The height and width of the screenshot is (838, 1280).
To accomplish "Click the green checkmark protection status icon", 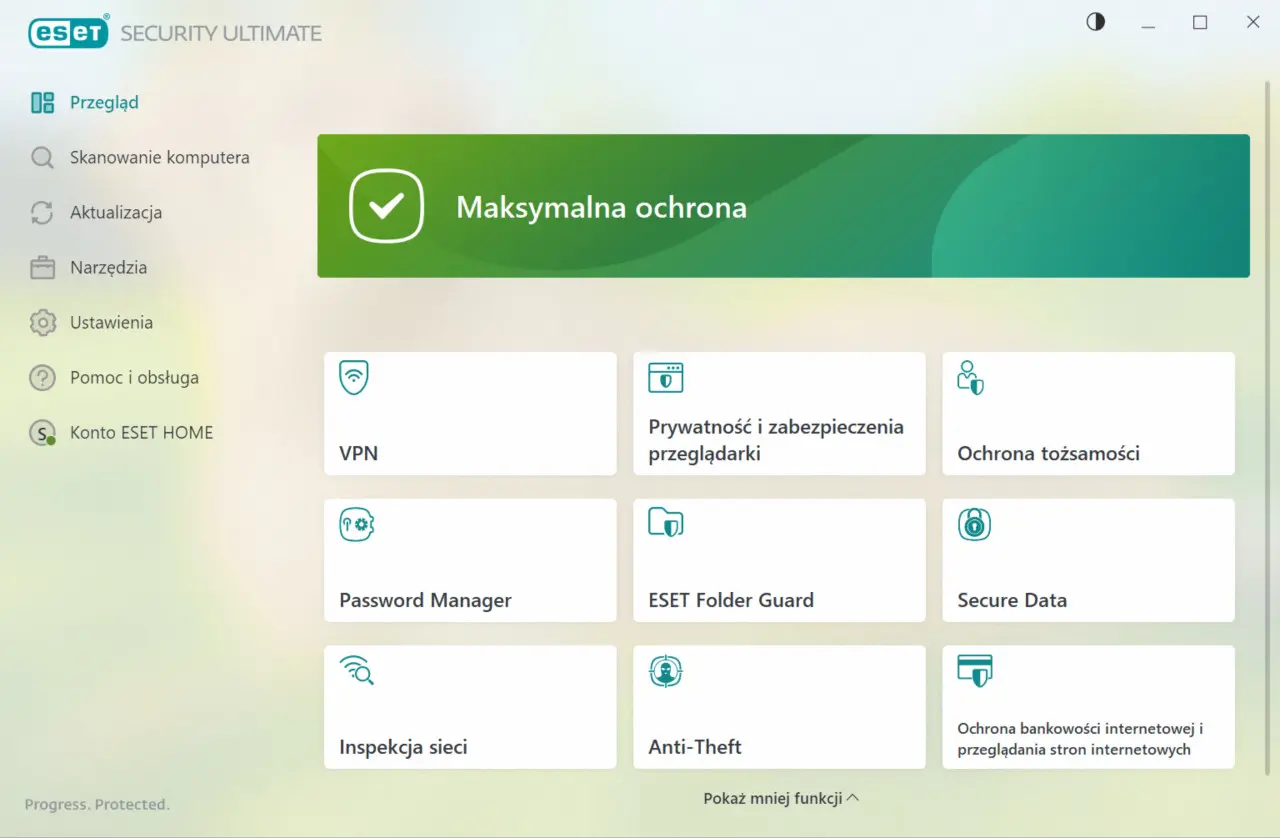I will pos(387,206).
